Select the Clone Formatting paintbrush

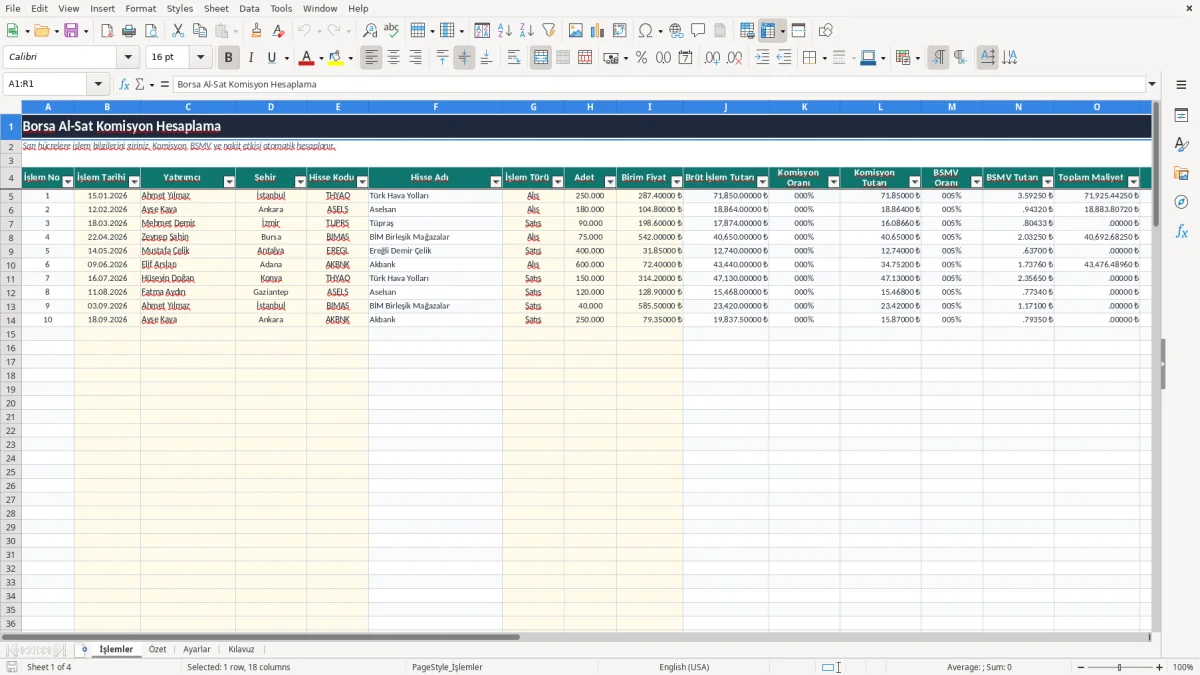point(257,31)
